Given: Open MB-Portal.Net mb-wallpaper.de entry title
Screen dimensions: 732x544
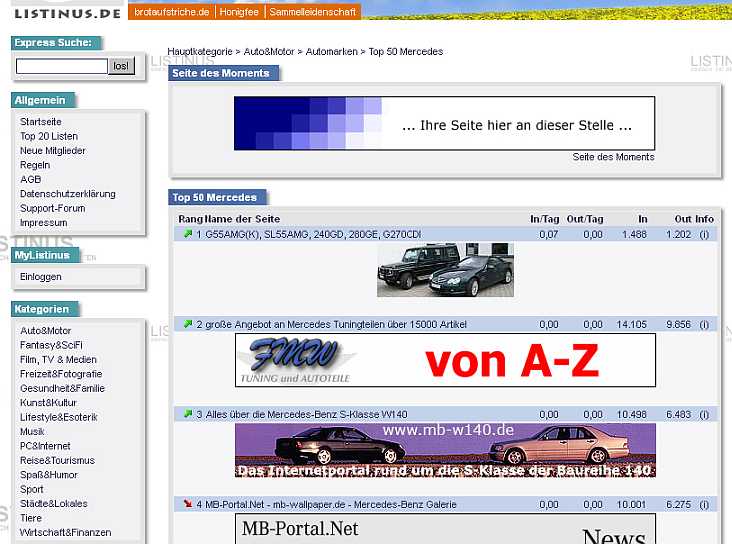Looking at the screenshot, I should point(331,505).
